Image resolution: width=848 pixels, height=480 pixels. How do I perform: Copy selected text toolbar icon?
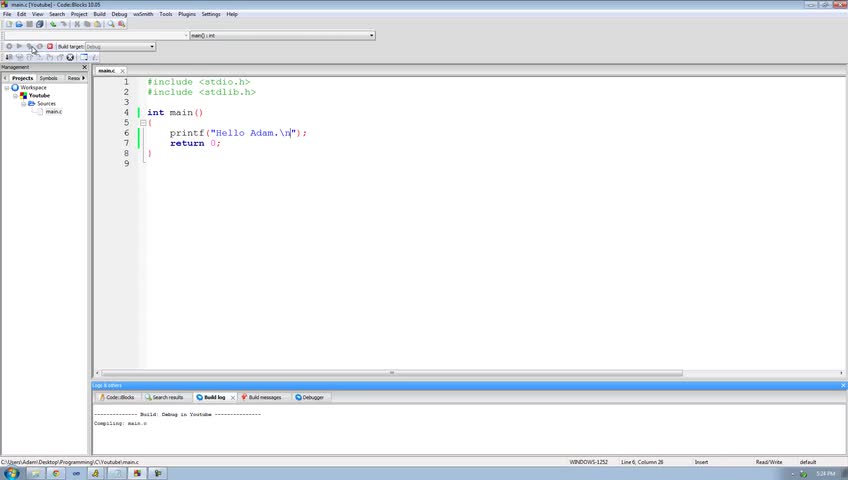[87, 24]
